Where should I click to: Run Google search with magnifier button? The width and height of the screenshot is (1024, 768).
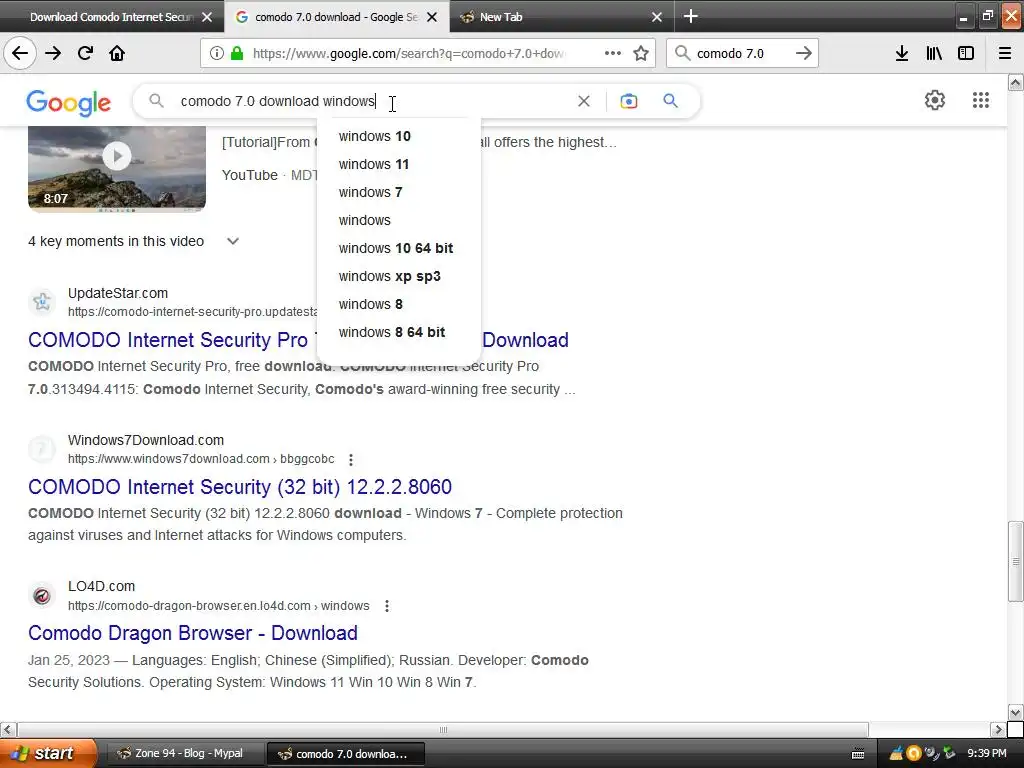coord(670,101)
